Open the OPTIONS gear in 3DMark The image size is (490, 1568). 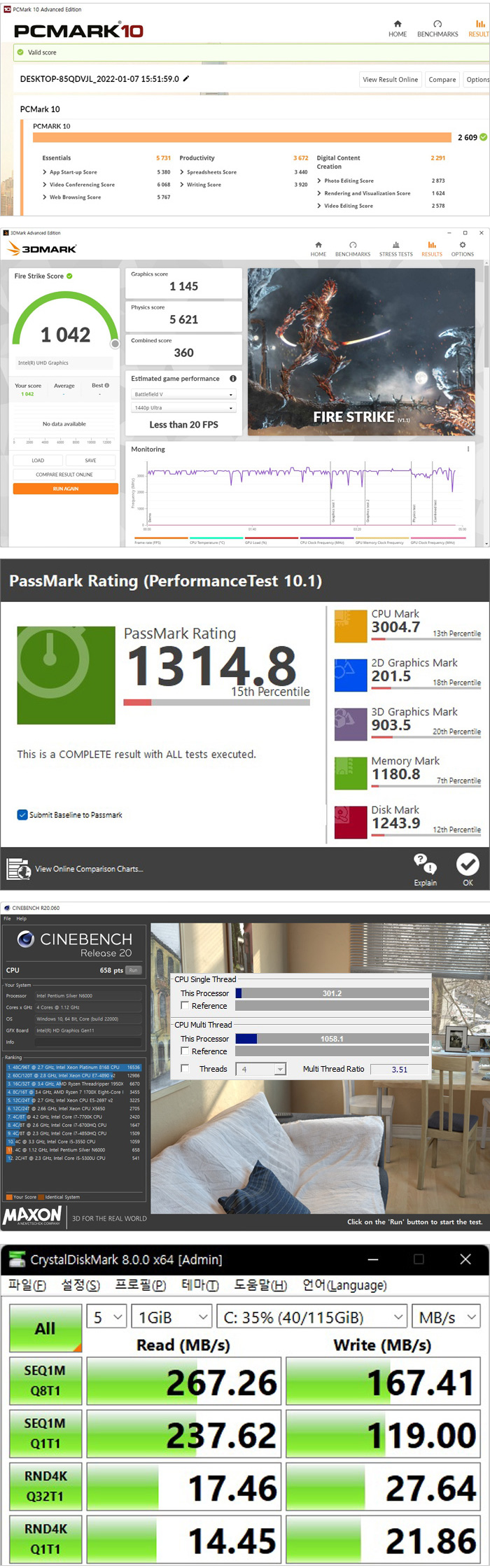click(462, 249)
